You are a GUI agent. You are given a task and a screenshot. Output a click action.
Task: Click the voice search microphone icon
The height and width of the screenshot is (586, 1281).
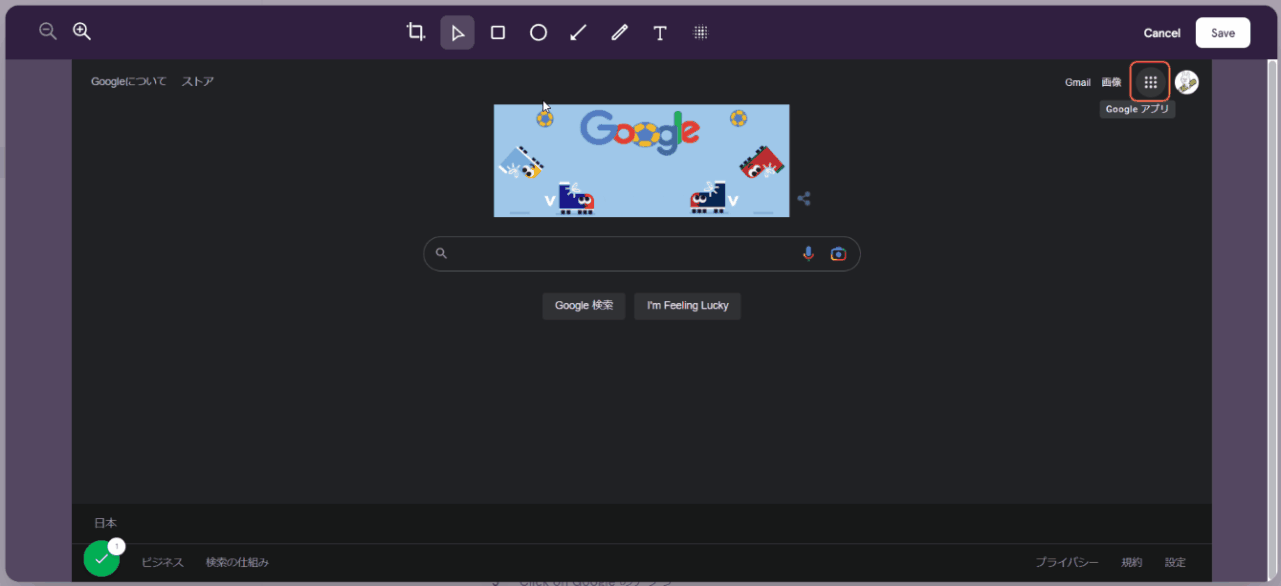(808, 254)
